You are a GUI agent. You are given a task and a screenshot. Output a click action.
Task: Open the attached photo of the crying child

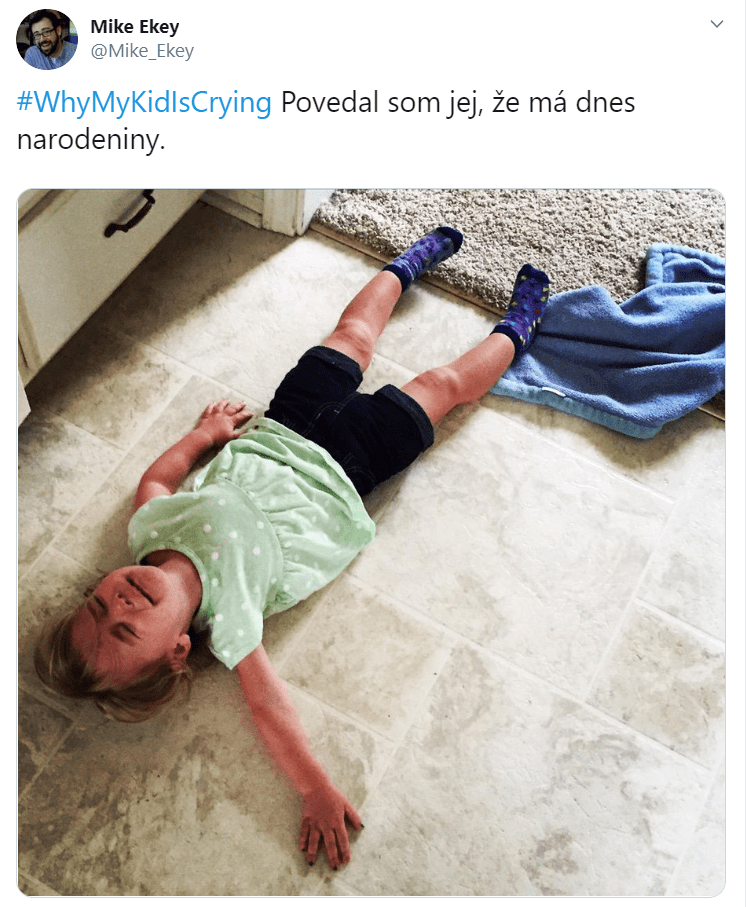point(371,543)
